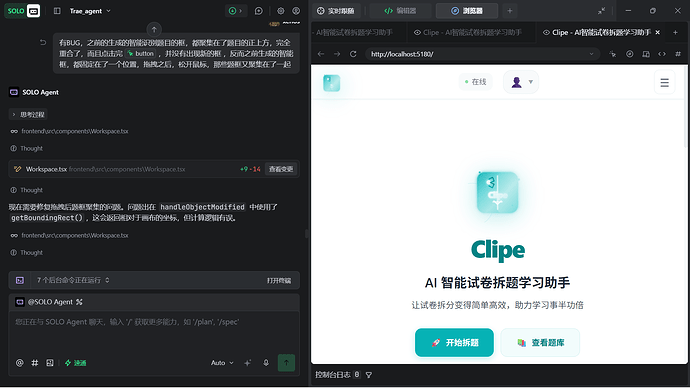
Task: Open the user avatar dropdown
Action: [x=521, y=82]
